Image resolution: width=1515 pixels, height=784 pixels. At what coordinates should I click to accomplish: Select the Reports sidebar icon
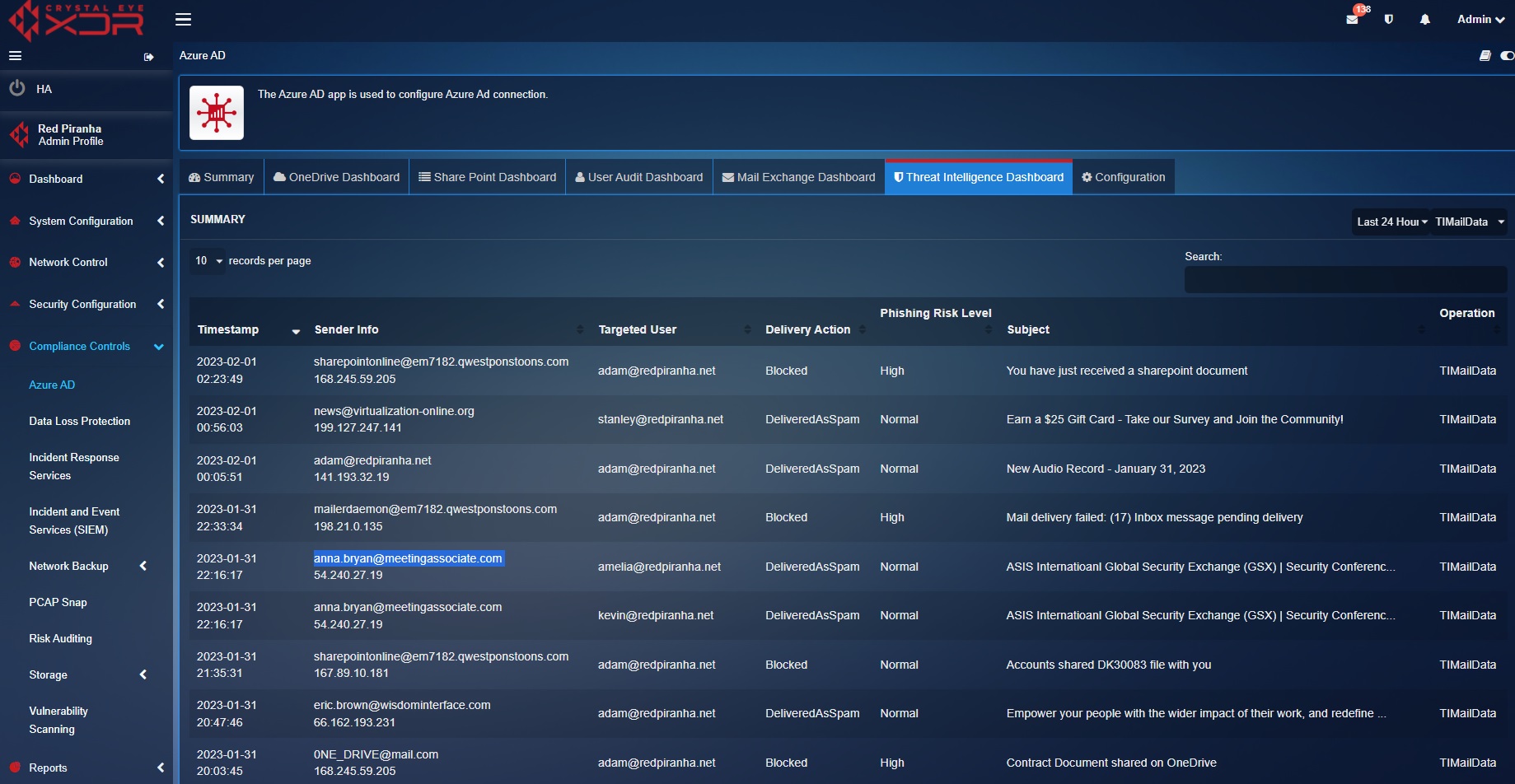tap(15, 768)
